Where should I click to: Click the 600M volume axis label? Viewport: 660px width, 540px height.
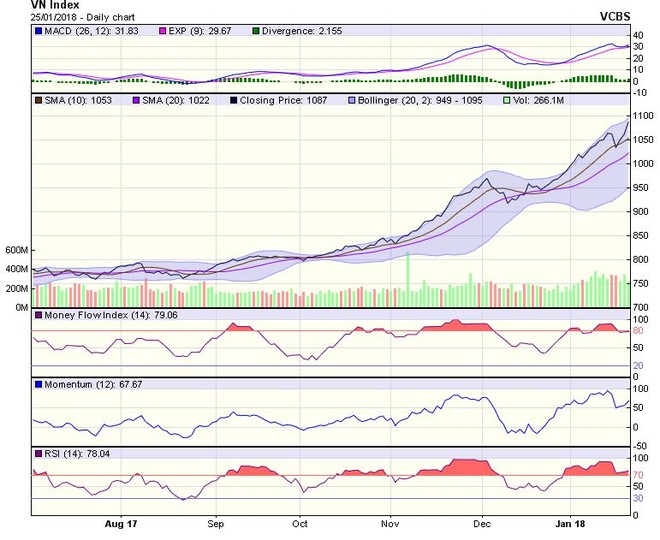(16, 250)
